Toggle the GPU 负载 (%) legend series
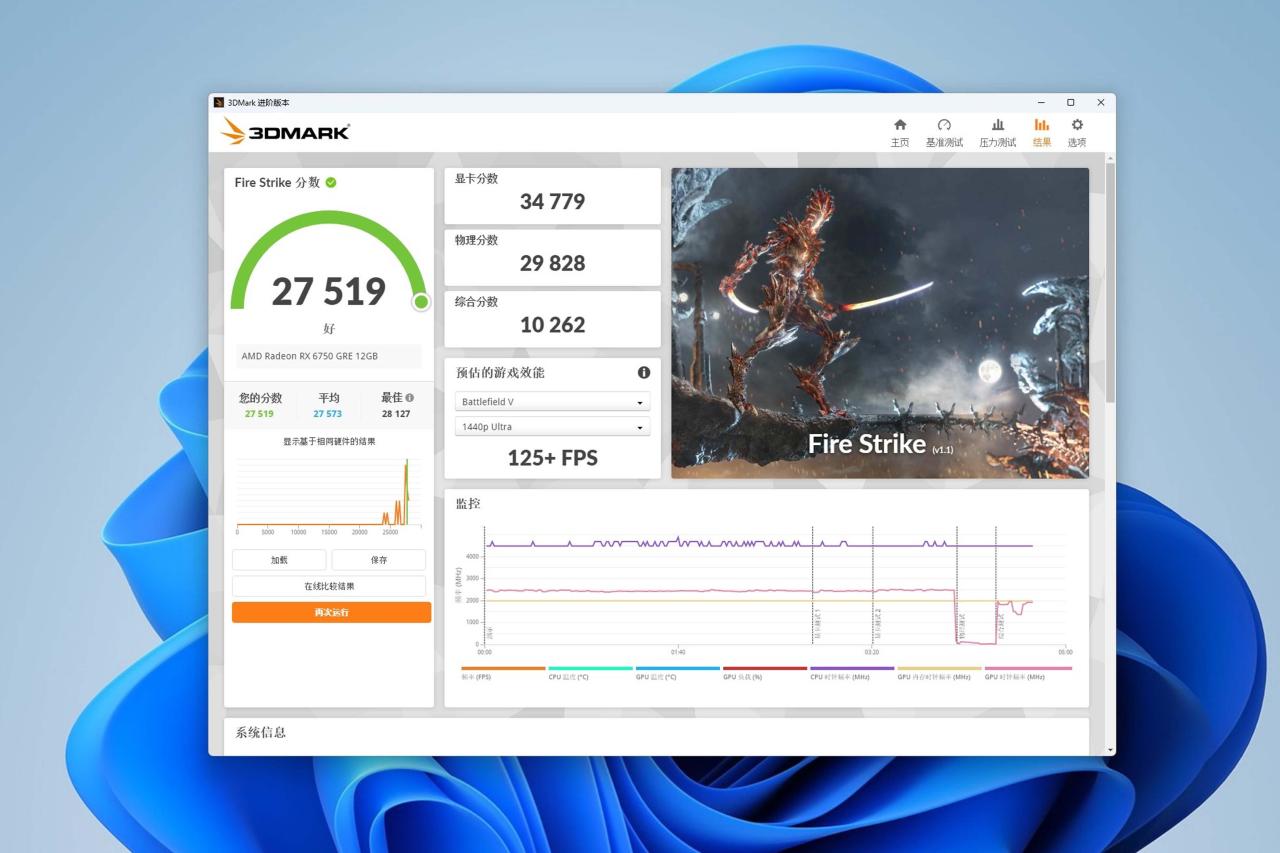Viewport: 1280px width, 853px height. pos(765,673)
